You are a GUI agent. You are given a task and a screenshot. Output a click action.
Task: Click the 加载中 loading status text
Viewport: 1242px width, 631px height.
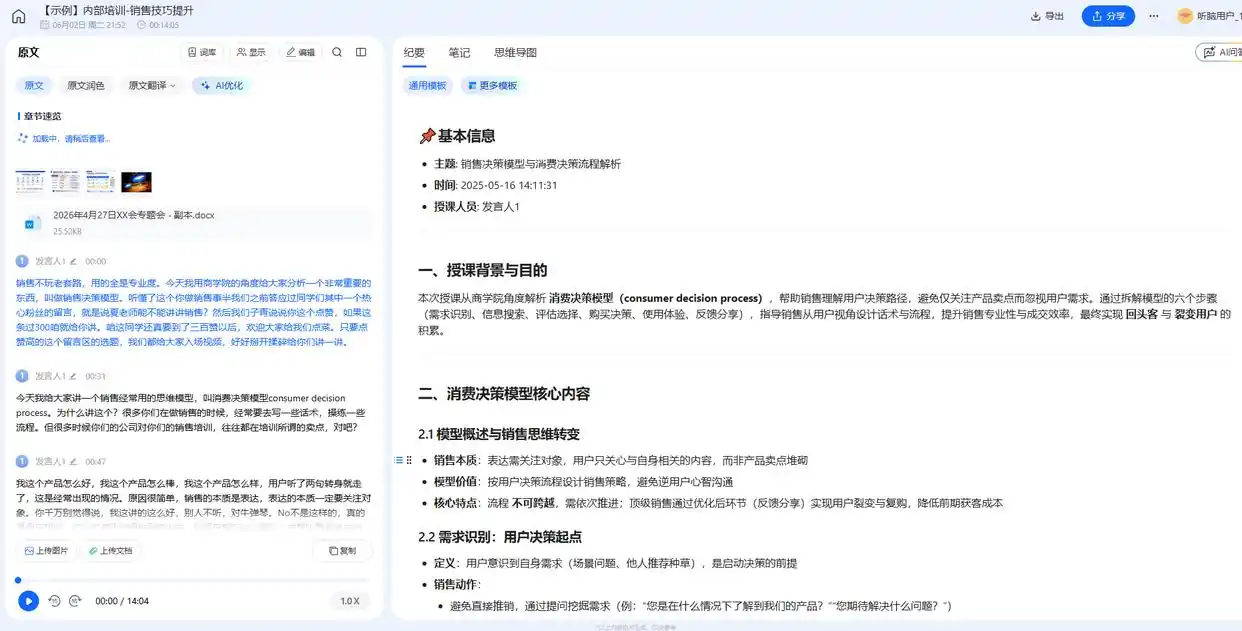(x=71, y=139)
